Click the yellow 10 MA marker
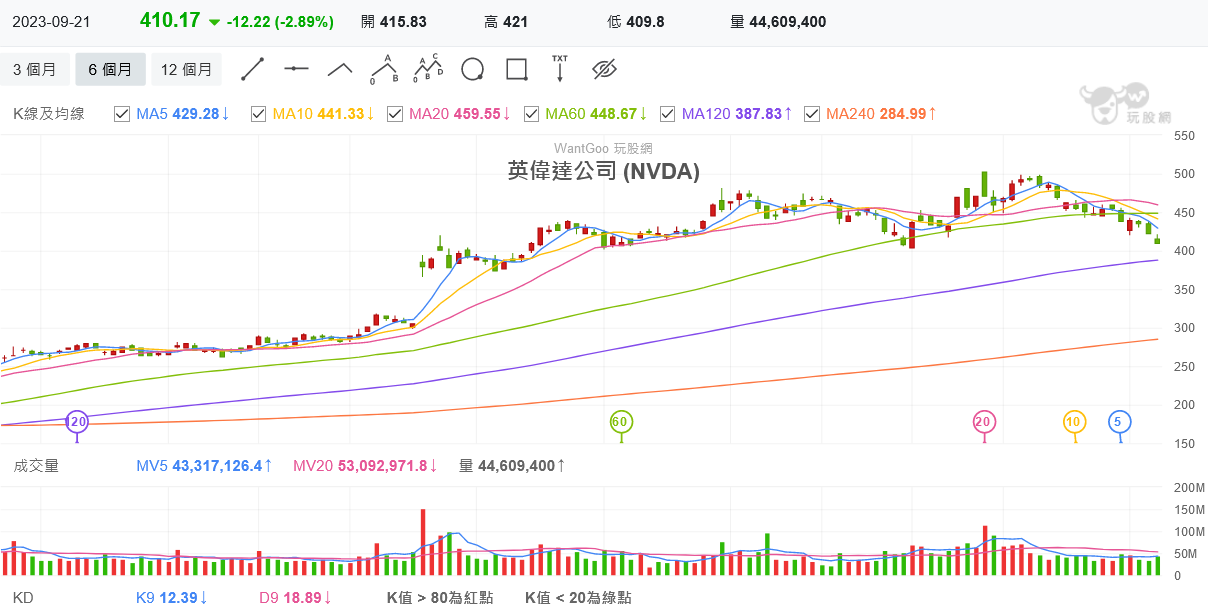Viewport: 1208px width, 608px height. pos(1075,423)
